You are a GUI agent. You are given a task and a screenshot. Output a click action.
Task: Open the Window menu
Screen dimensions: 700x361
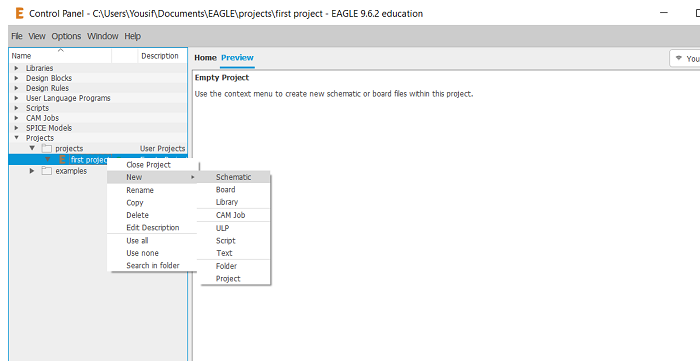pos(103,36)
